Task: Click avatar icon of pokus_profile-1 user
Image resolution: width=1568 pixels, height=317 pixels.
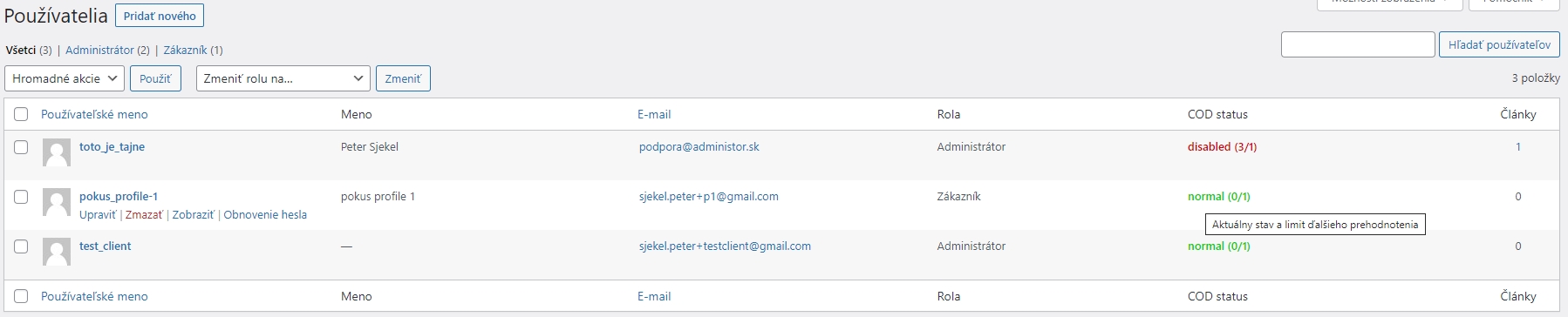Action: 57,202
